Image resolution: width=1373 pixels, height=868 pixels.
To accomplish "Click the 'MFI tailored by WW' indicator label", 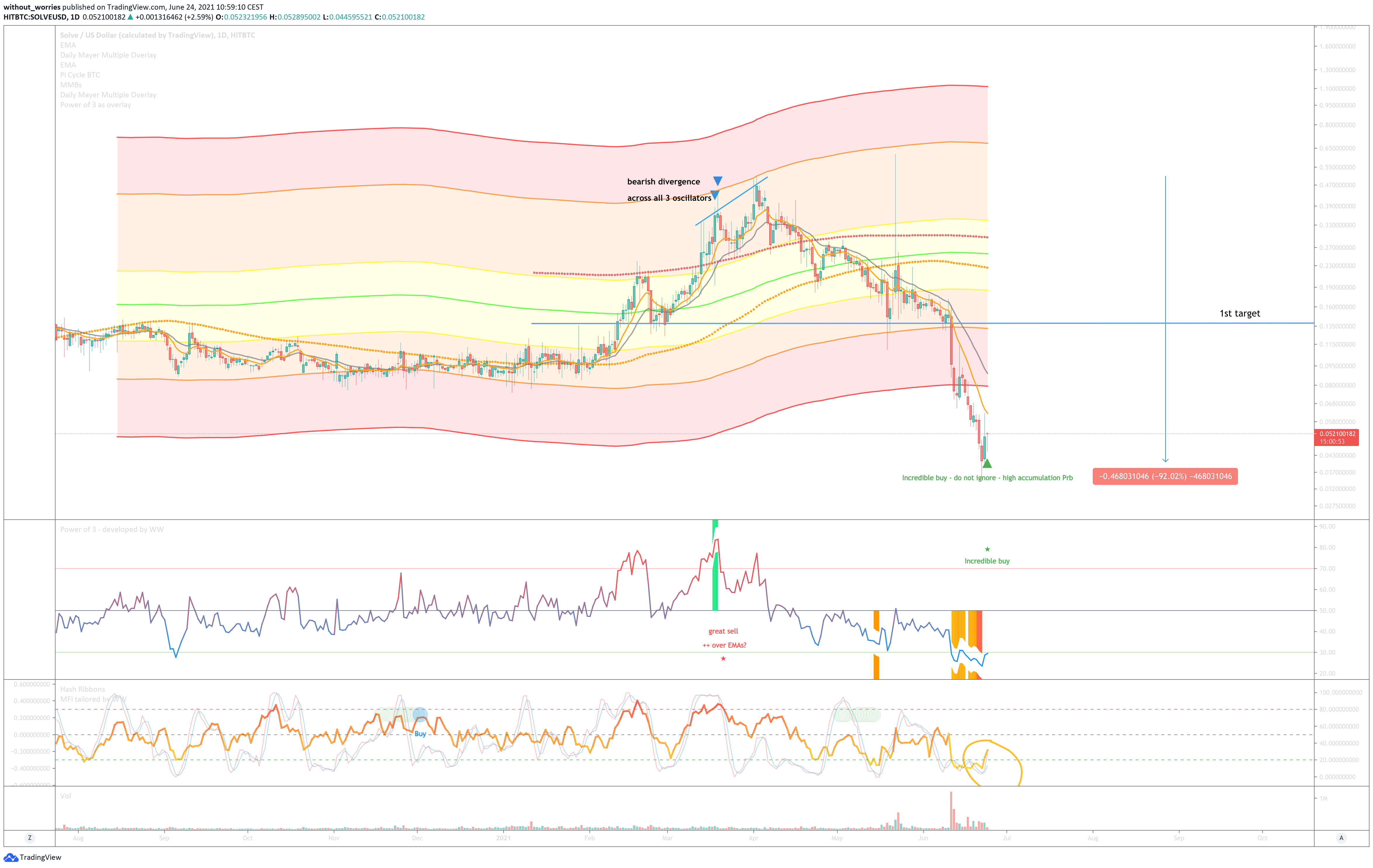I will (93, 699).
